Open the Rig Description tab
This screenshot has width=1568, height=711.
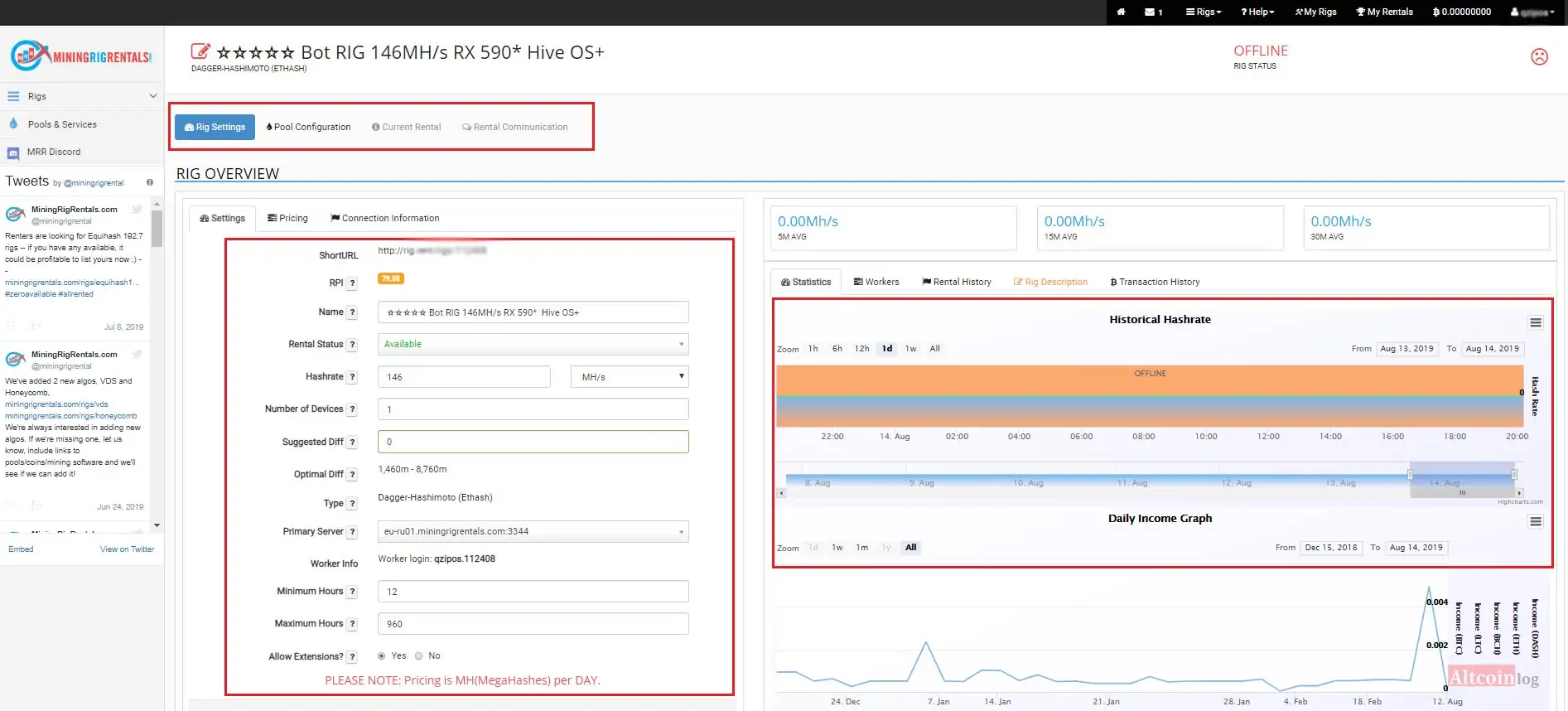point(1050,282)
